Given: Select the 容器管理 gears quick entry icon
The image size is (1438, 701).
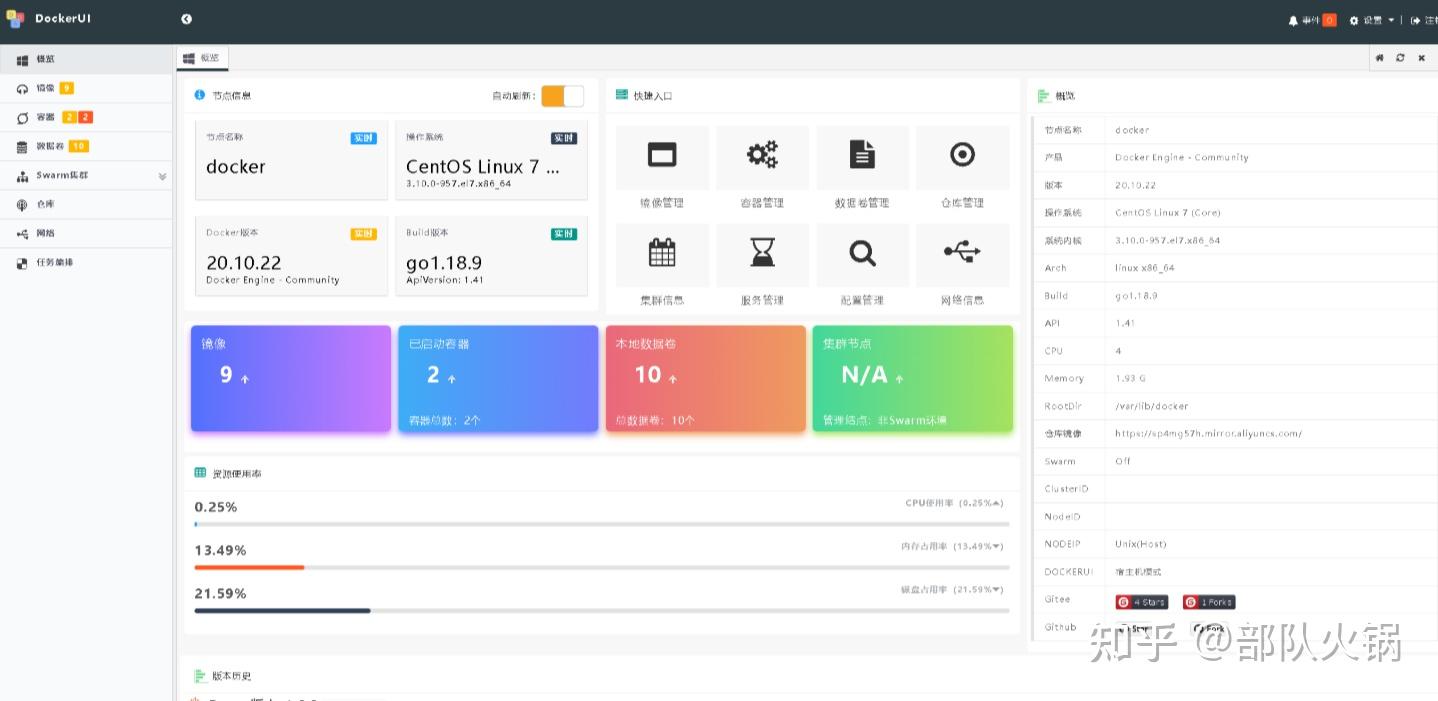Looking at the screenshot, I should [x=762, y=155].
